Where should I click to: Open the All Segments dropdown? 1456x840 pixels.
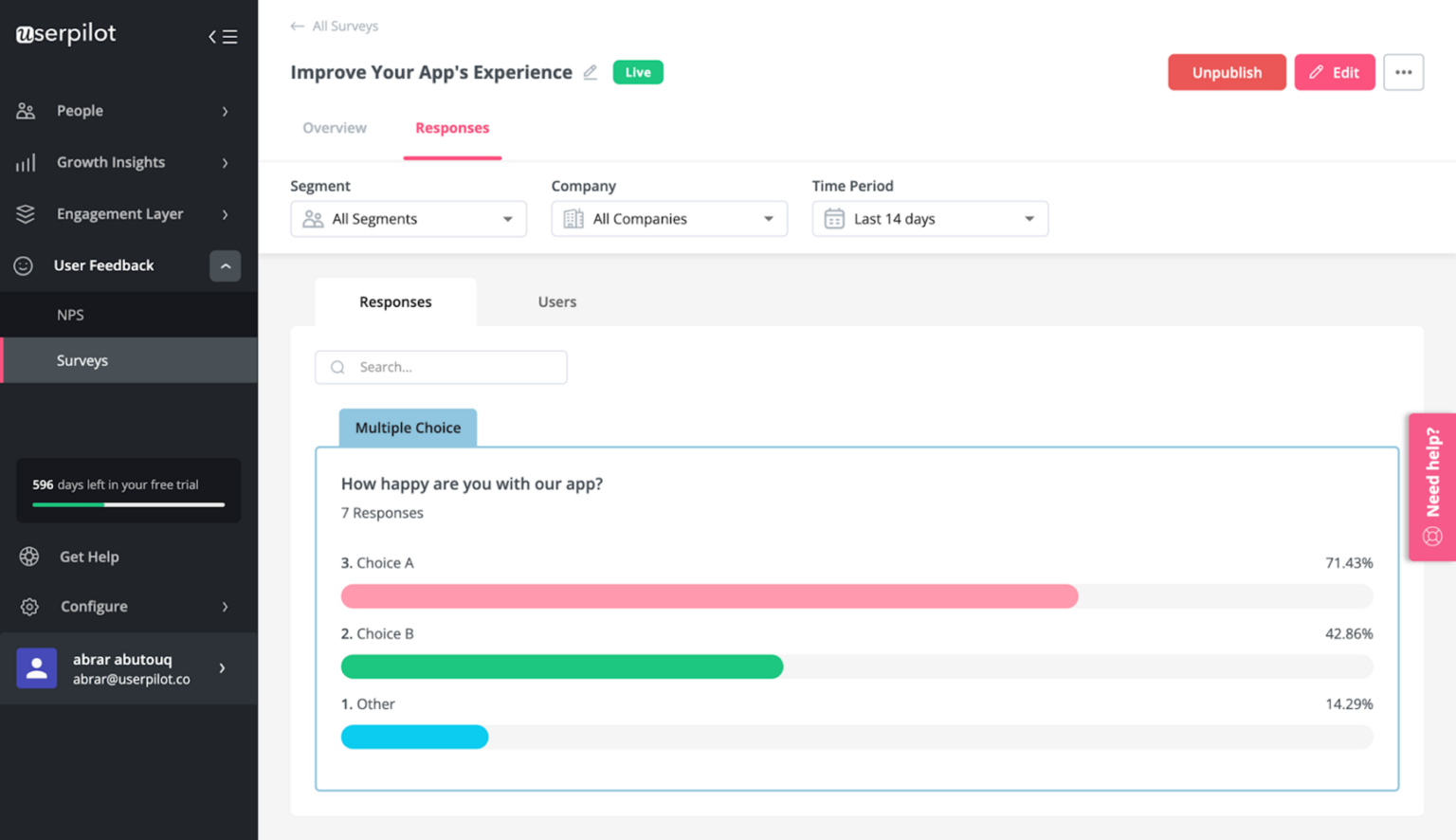point(408,218)
